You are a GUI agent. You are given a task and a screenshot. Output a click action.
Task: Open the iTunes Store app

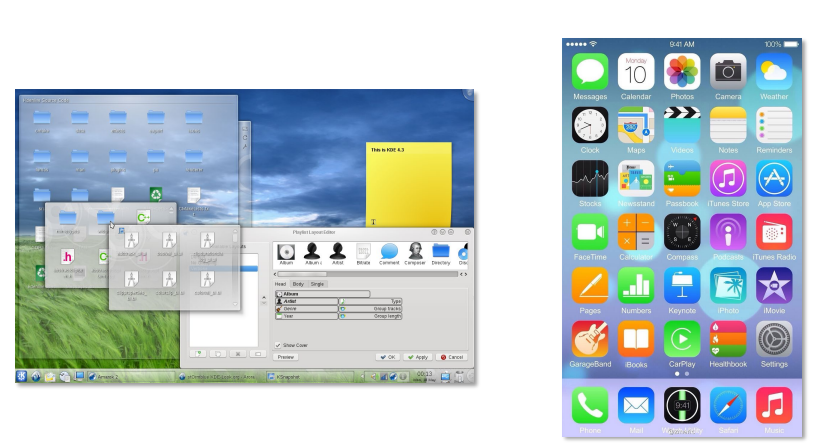728,178
